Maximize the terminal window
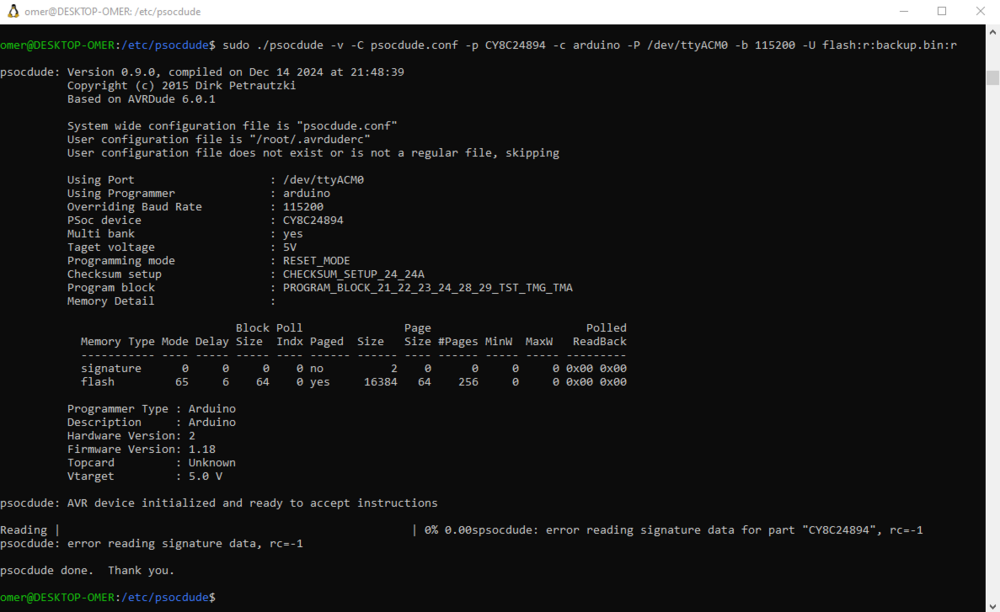The height and width of the screenshot is (612, 1000). click(942, 11)
